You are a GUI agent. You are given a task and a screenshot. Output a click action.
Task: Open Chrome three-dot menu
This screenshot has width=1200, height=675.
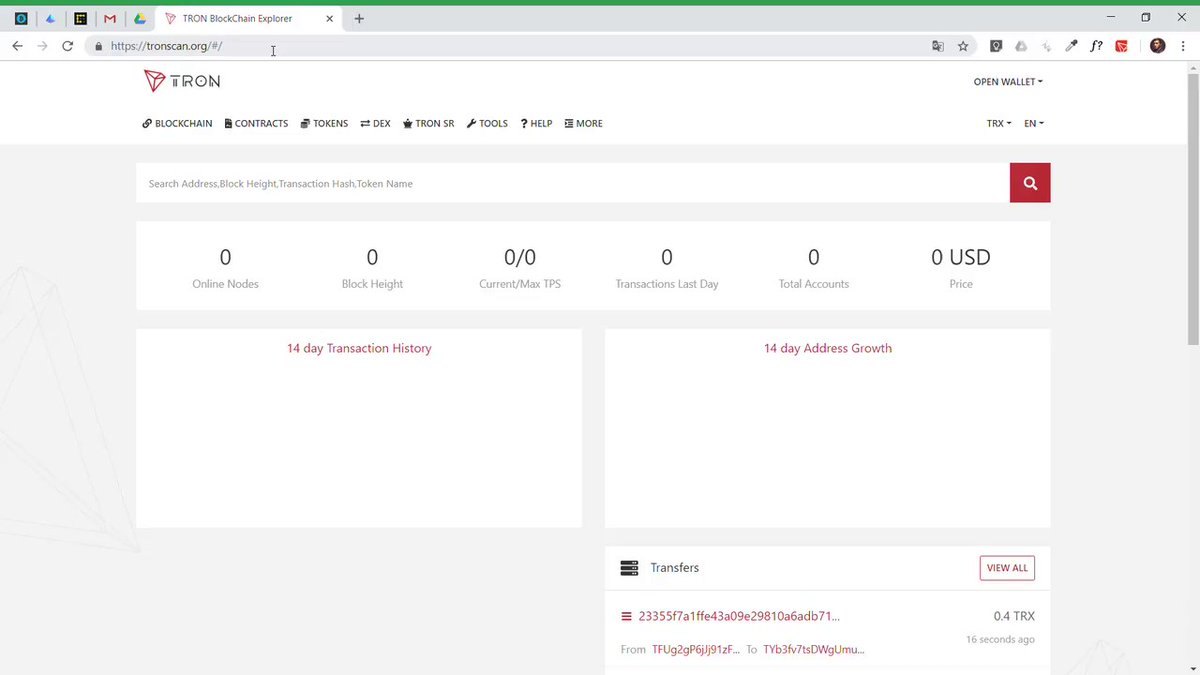click(x=1184, y=46)
